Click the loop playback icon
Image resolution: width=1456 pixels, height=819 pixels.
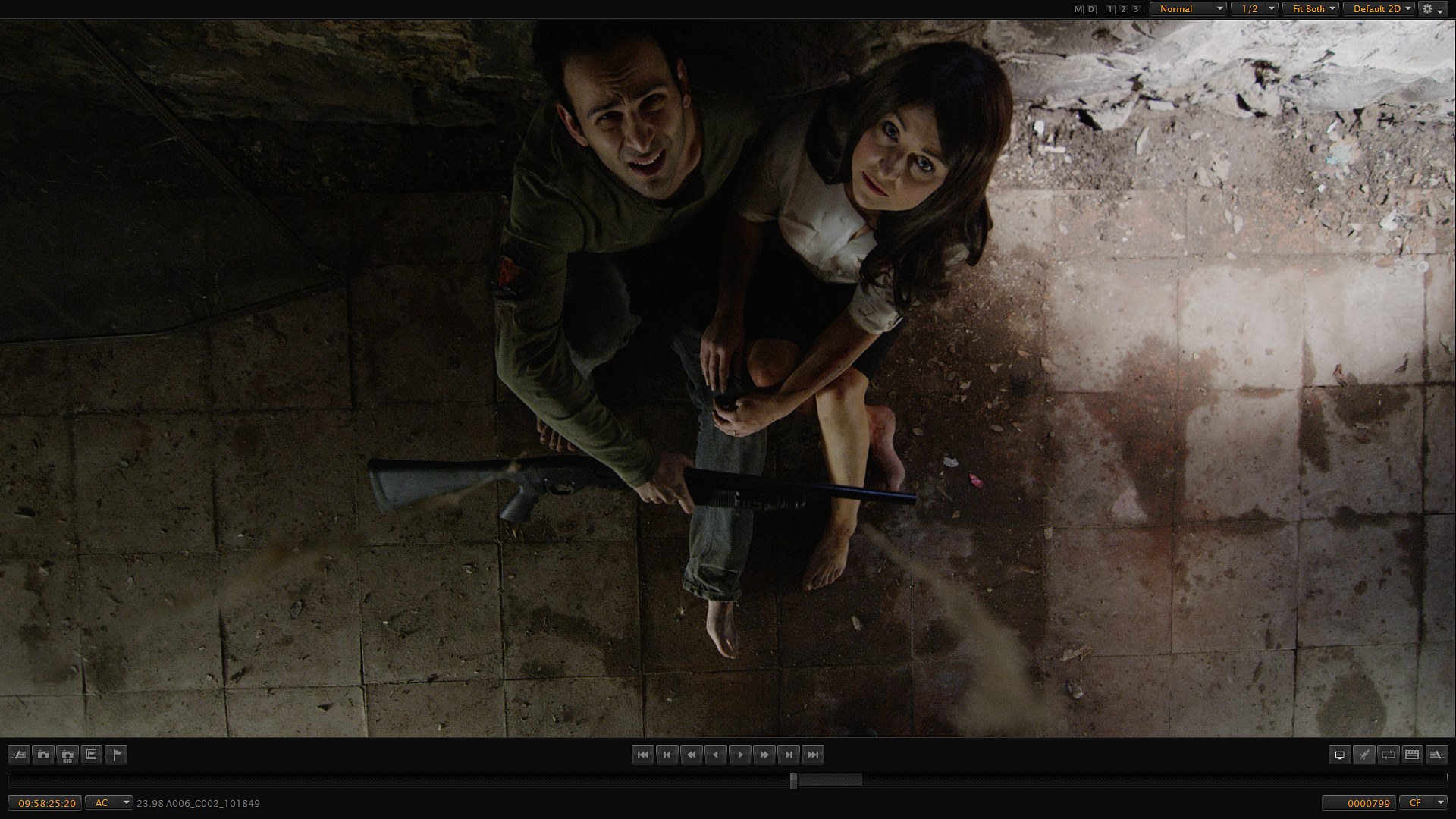coord(1388,755)
